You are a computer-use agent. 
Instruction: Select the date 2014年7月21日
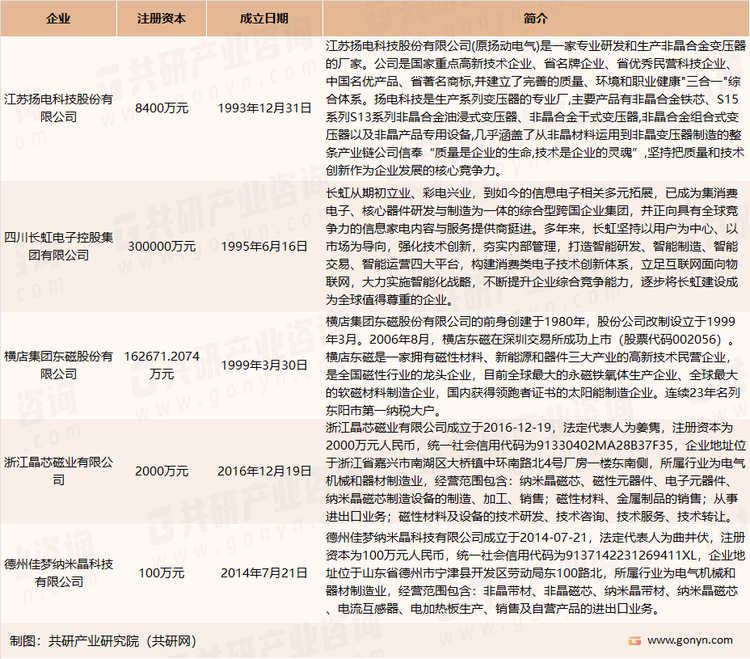[x=264, y=573]
